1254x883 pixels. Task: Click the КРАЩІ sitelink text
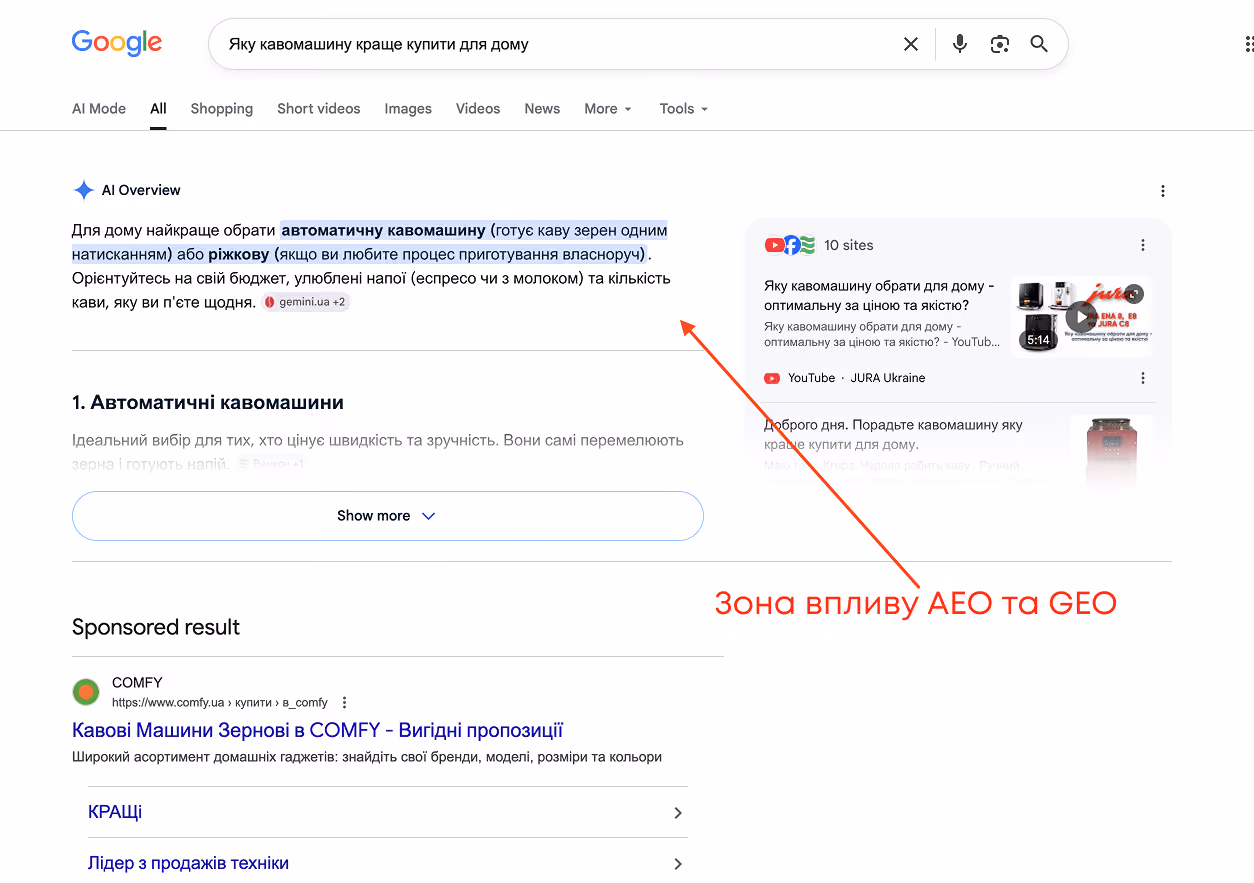tap(115, 812)
